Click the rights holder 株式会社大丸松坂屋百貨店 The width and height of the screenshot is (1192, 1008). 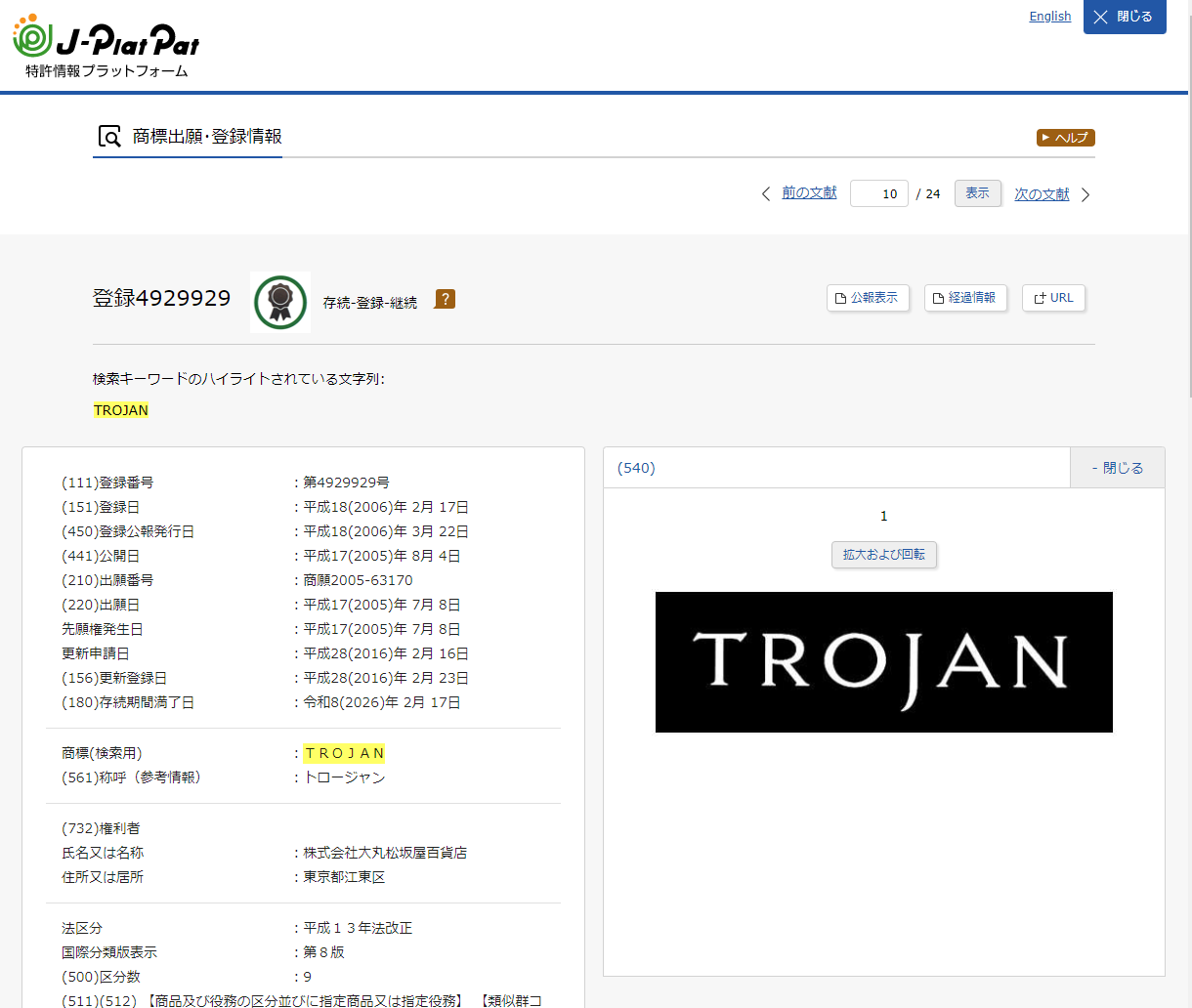pyautogui.click(x=385, y=853)
